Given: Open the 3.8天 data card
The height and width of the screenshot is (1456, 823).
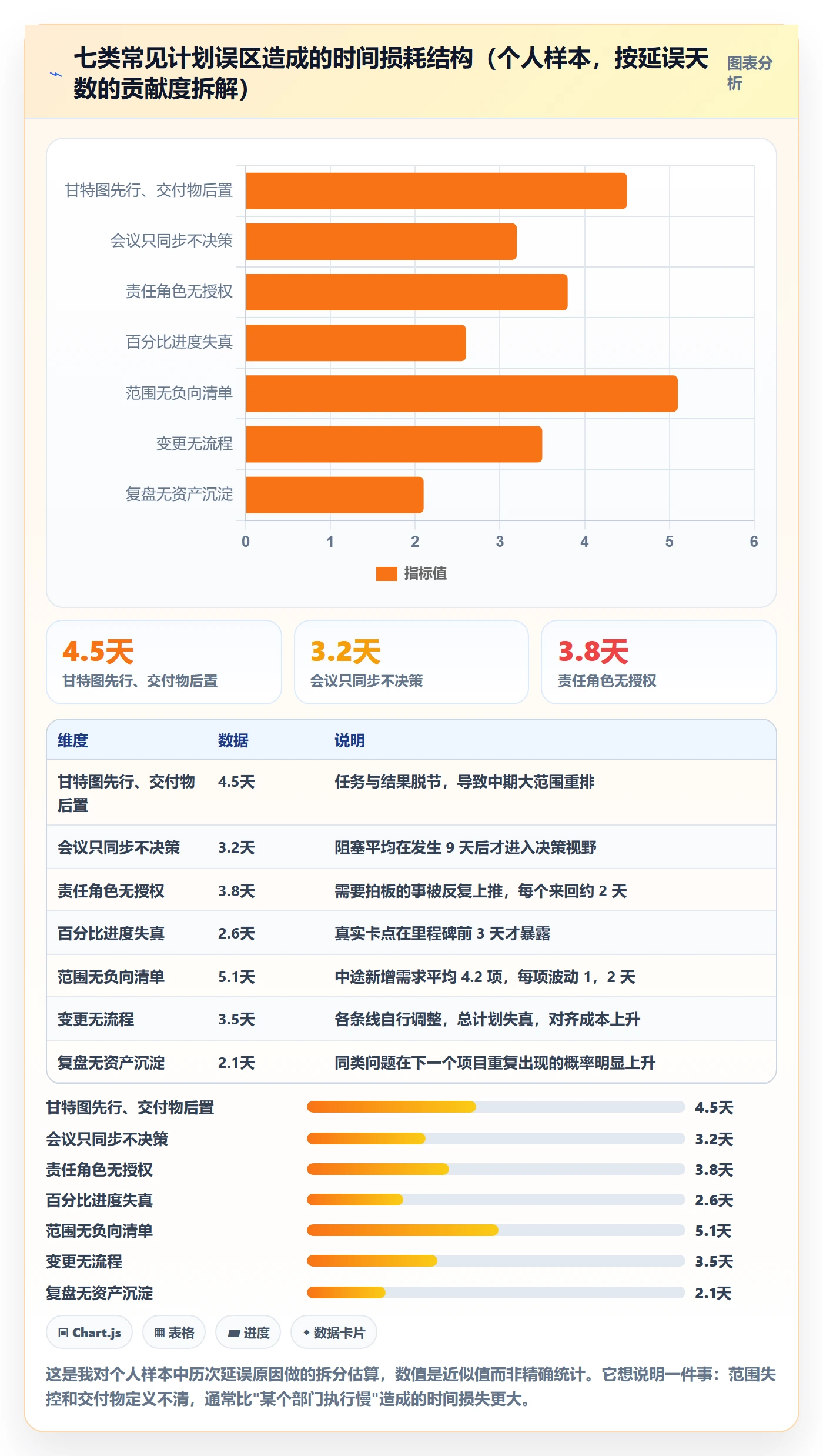Looking at the screenshot, I should coord(659,662).
